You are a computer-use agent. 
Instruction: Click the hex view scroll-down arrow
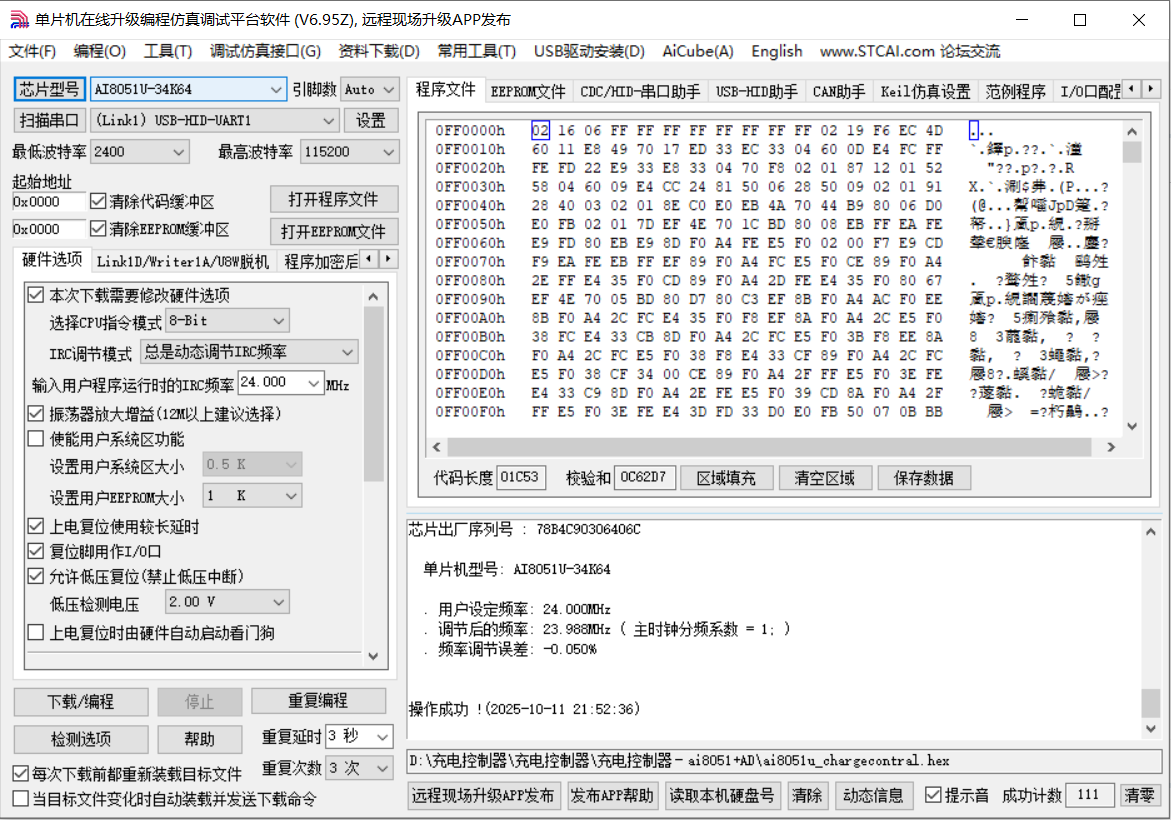(1132, 426)
